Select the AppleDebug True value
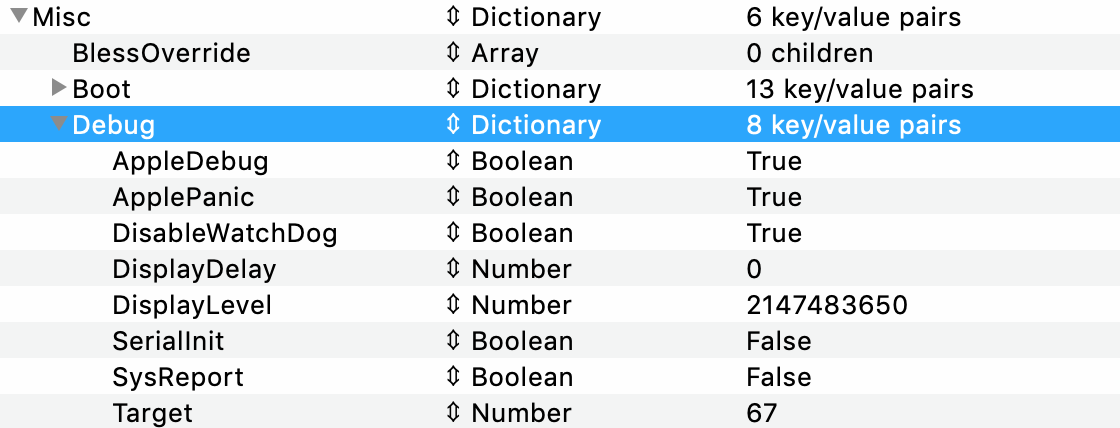Image resolution: width=1120 pixels, height=428 pixels. (x=774, y=161)
